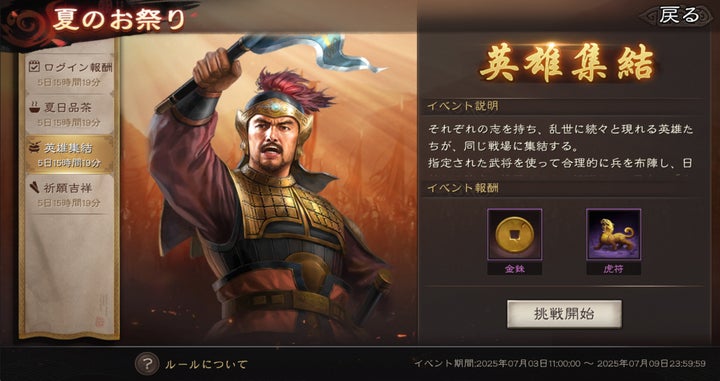Click the イベント期間 event period text
Viewport: 720px width, 381px height.
tap(560, 364)
